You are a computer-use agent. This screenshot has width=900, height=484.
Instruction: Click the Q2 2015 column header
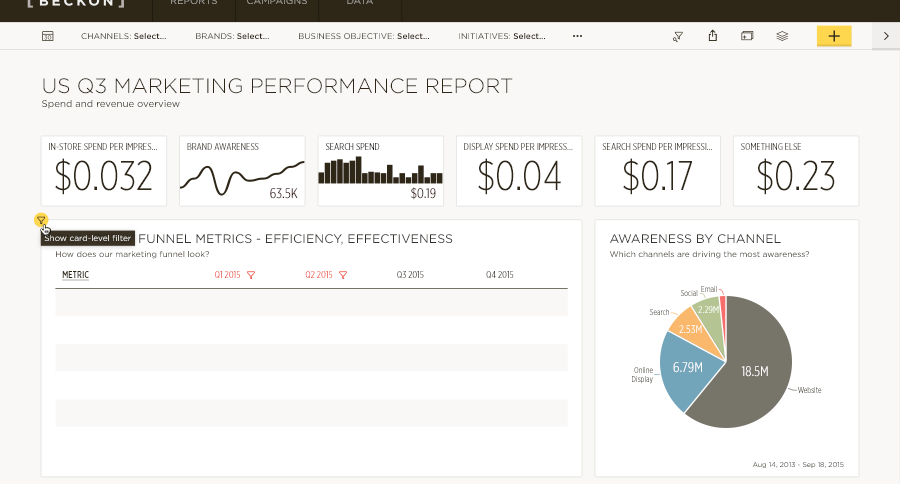(319, 275)
